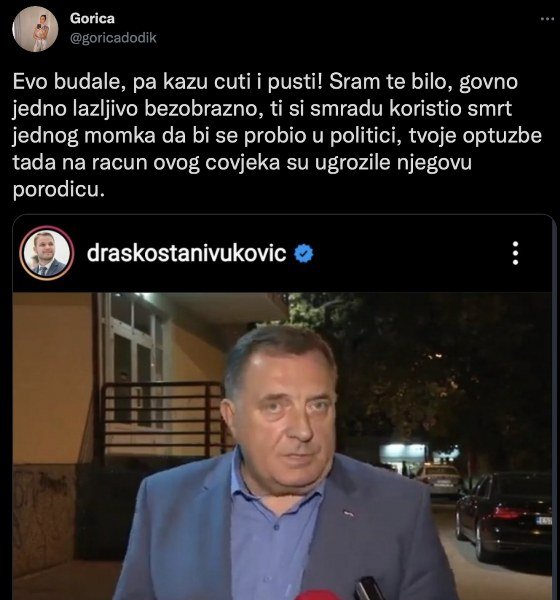Open Gorica's round profile avatar

click(35, 29)
